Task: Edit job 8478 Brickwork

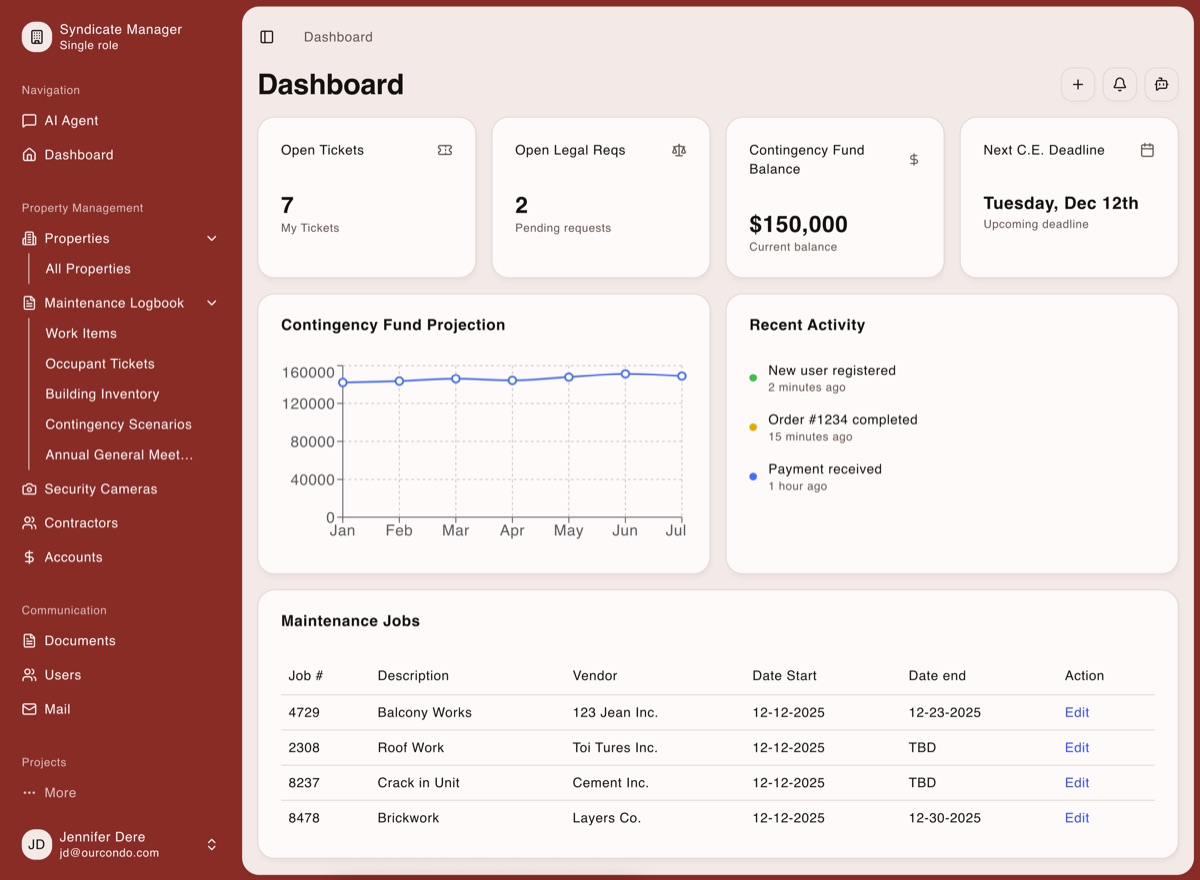Action: (1077, 818)
